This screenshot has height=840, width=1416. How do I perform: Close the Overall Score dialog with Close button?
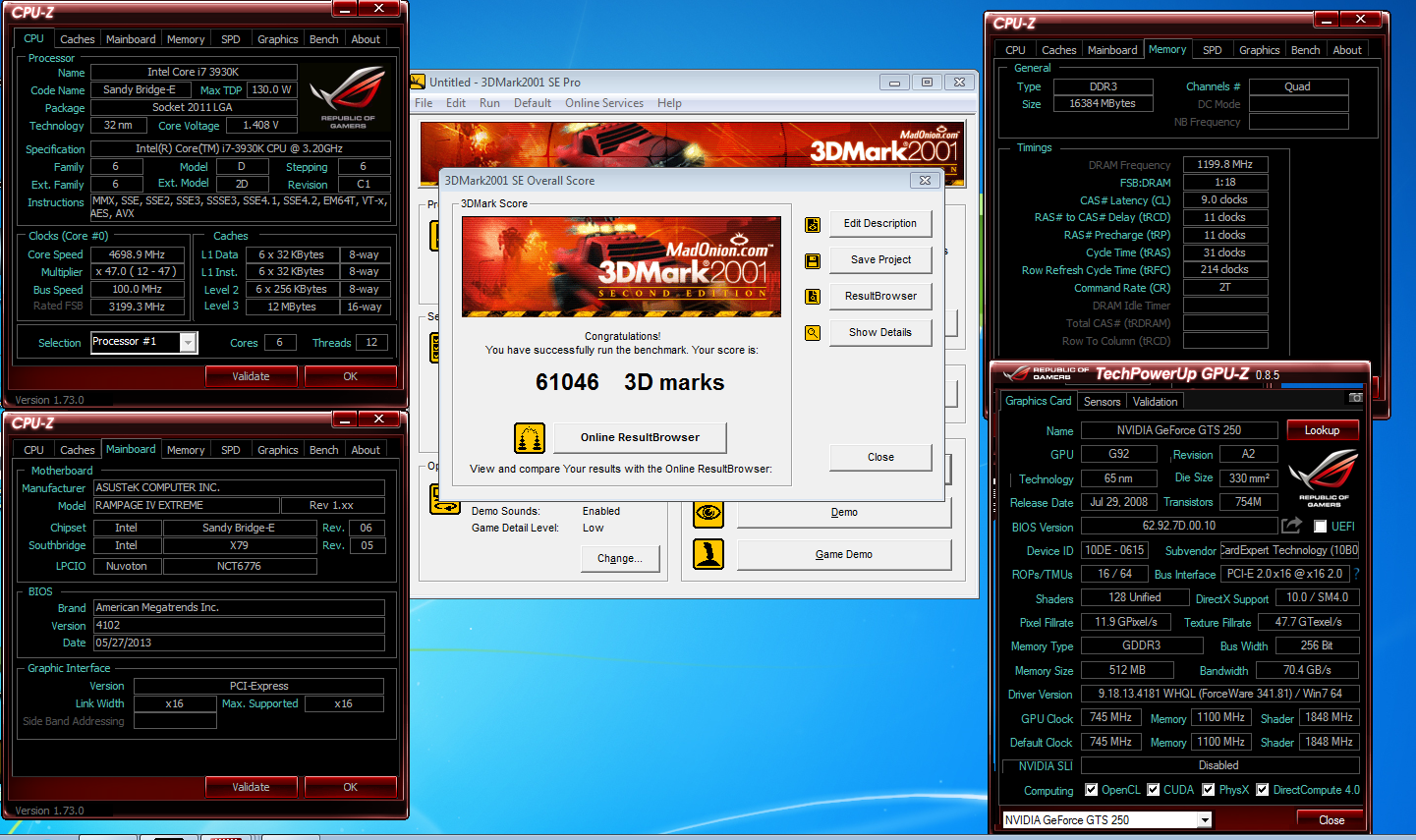[x=880, y=458]
